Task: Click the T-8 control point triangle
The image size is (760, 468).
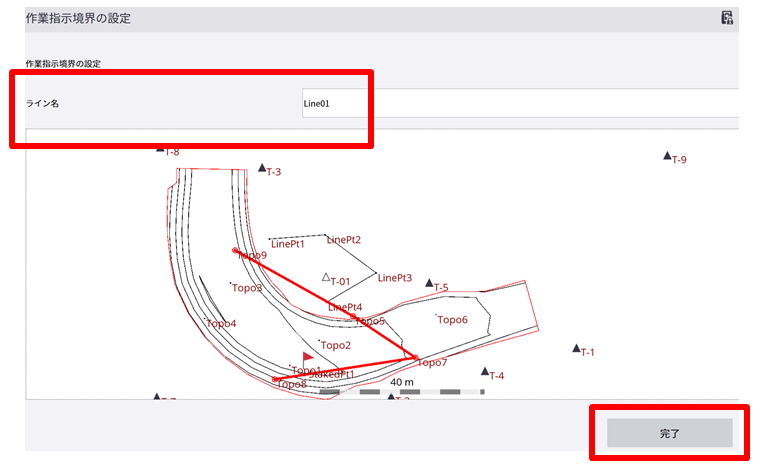Action: [160, 150]
